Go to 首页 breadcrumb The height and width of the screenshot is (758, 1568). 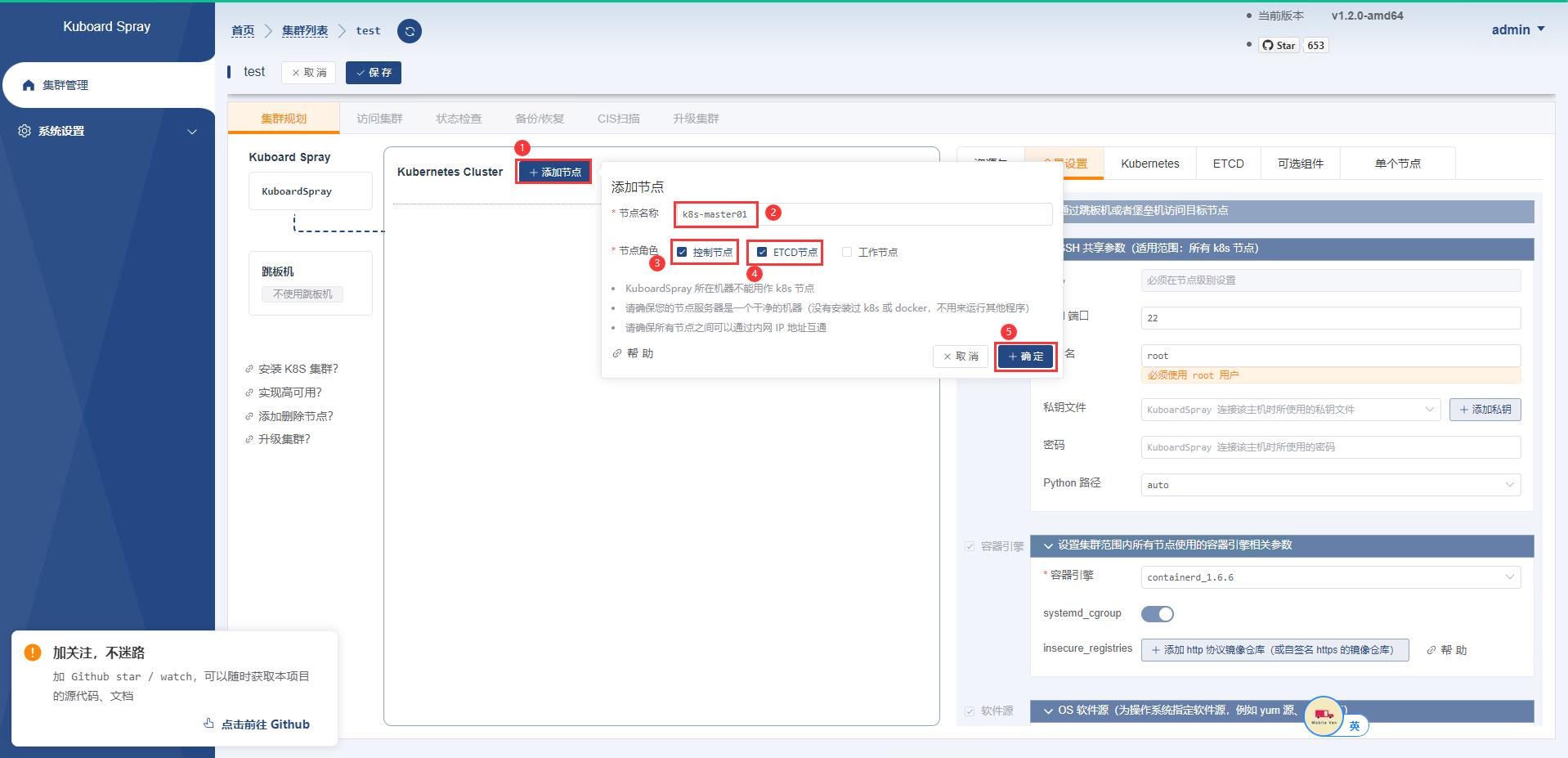tap(243, 31)
